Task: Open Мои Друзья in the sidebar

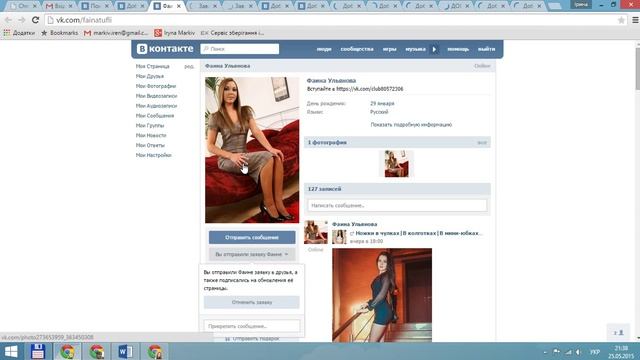Action: click(150, 76)
